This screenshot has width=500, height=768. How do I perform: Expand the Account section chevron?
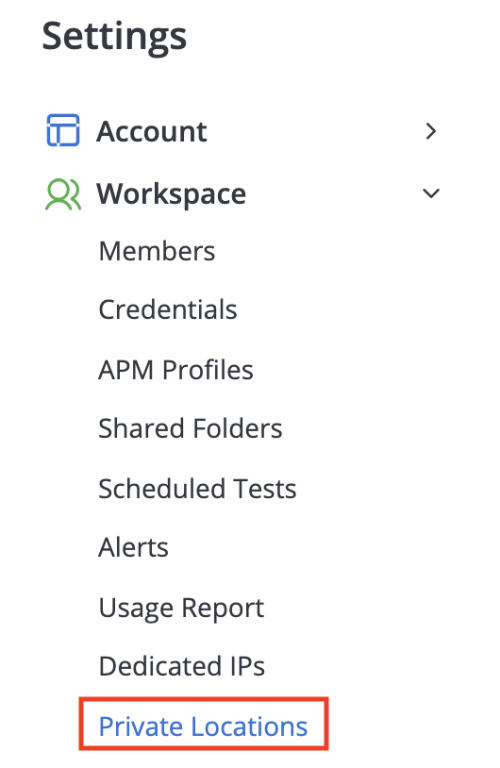(430, 131)
